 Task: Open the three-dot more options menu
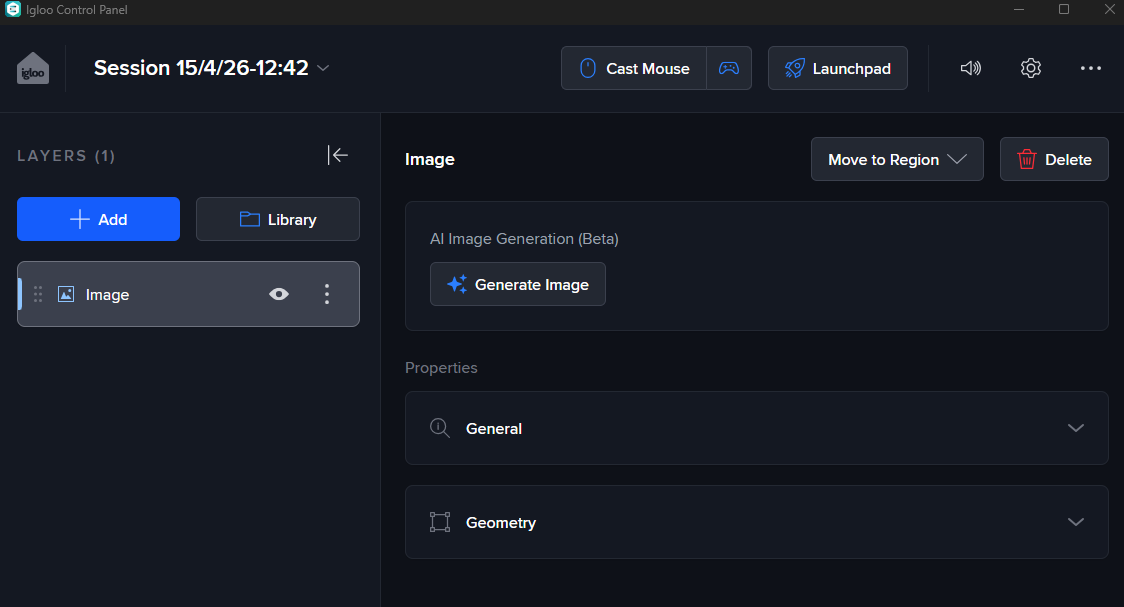1091,68
